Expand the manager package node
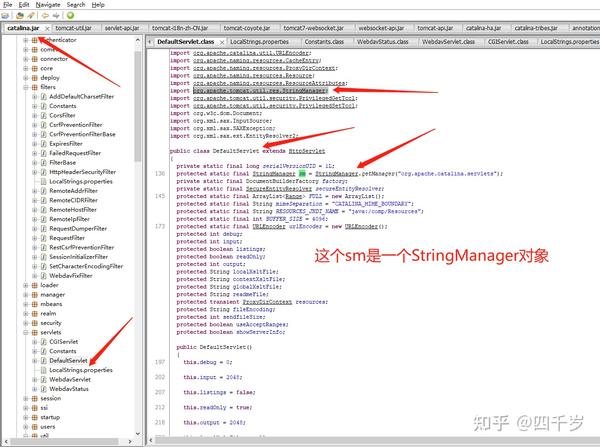 pos(26,295)
